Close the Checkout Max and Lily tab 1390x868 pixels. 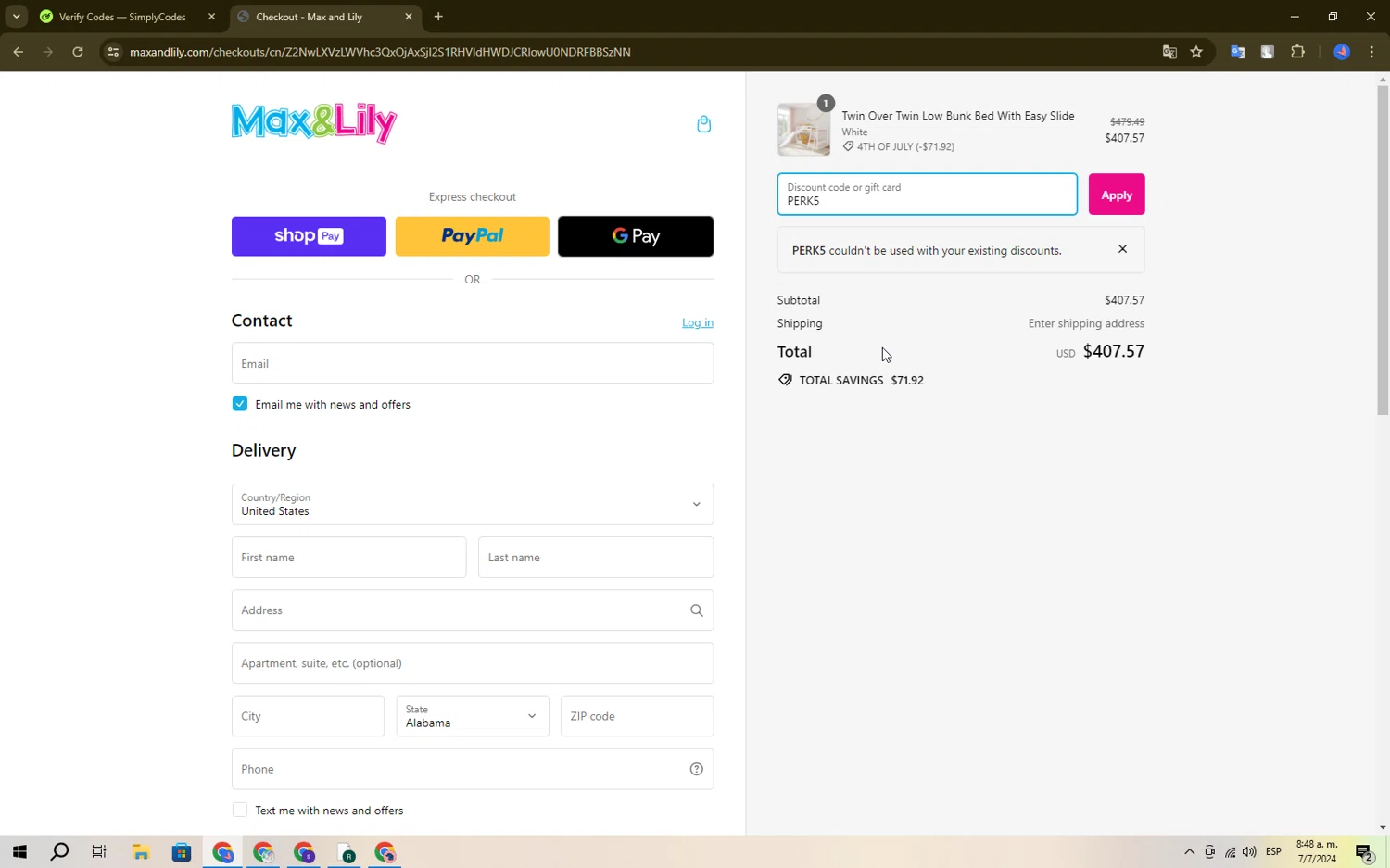pyautogui.click(x=409, y=17)
